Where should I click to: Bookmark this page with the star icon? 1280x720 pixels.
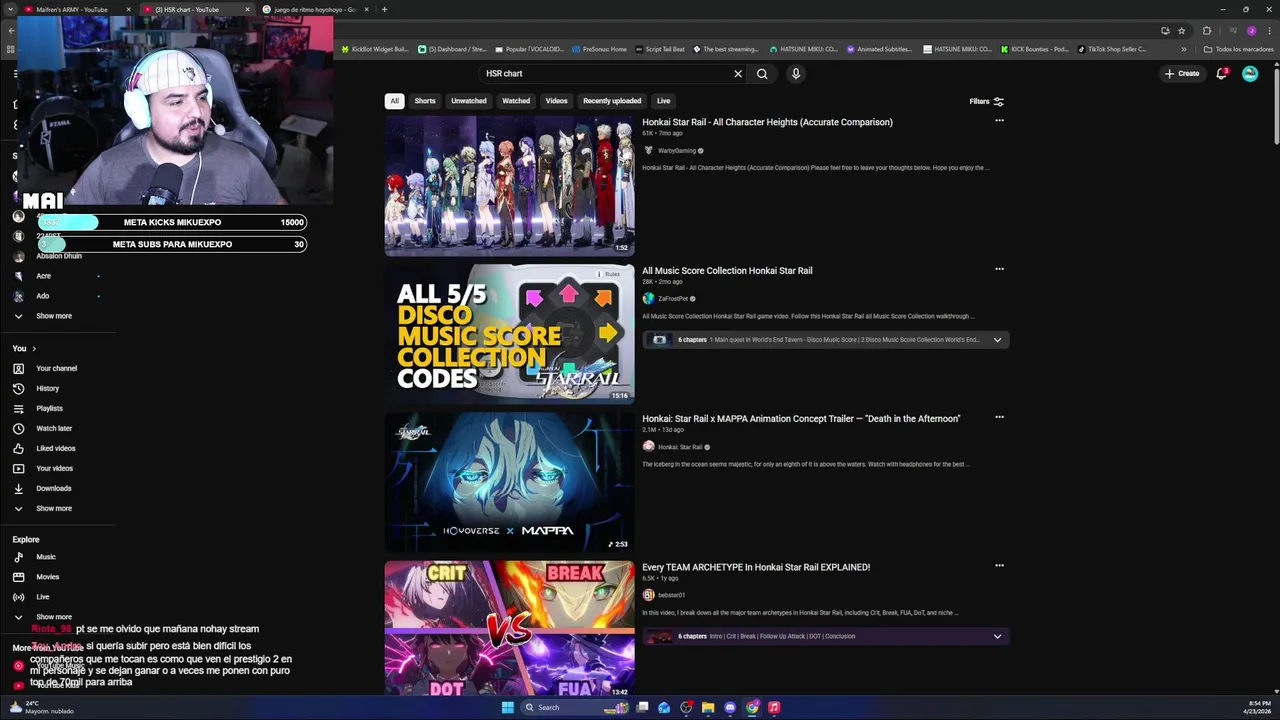click(x=1181, y=31)
